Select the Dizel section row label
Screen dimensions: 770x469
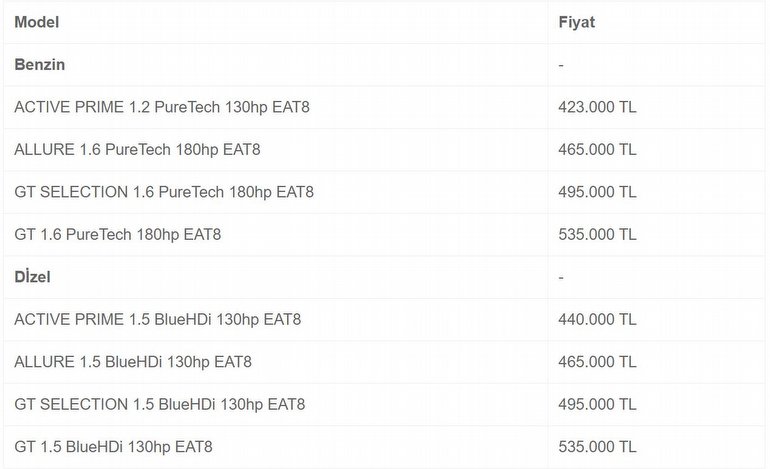pos(33,276)
